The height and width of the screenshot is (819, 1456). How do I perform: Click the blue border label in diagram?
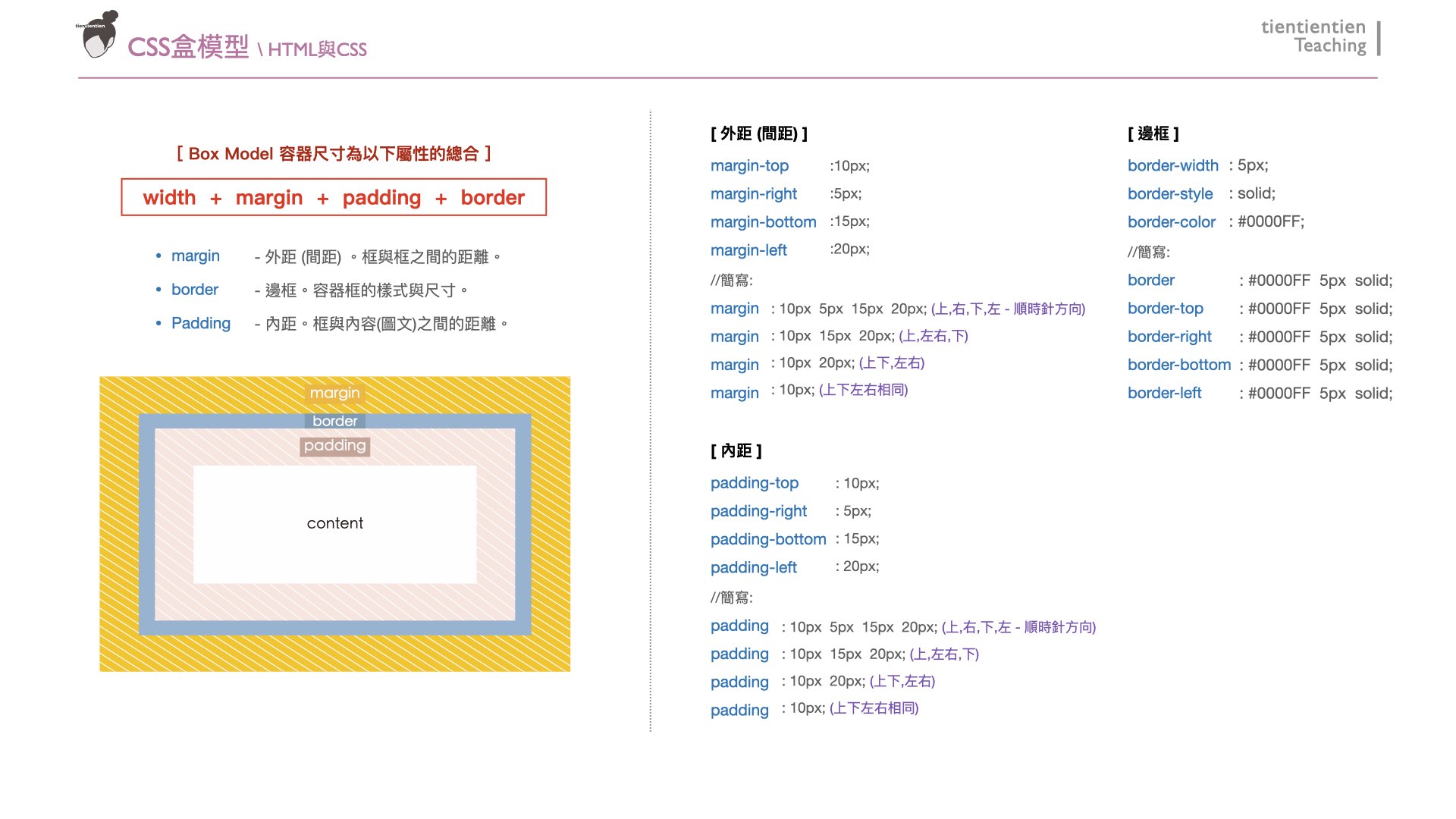coord(334,421)
